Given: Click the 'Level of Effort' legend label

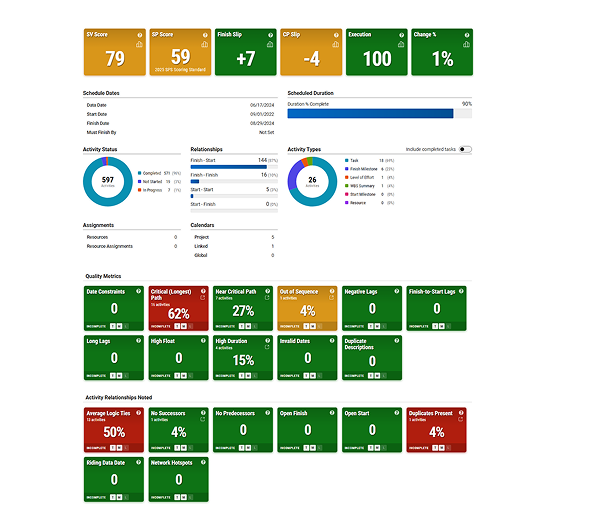Looking at the screenshot, I should pyautogui.click(x=362, y=178).
